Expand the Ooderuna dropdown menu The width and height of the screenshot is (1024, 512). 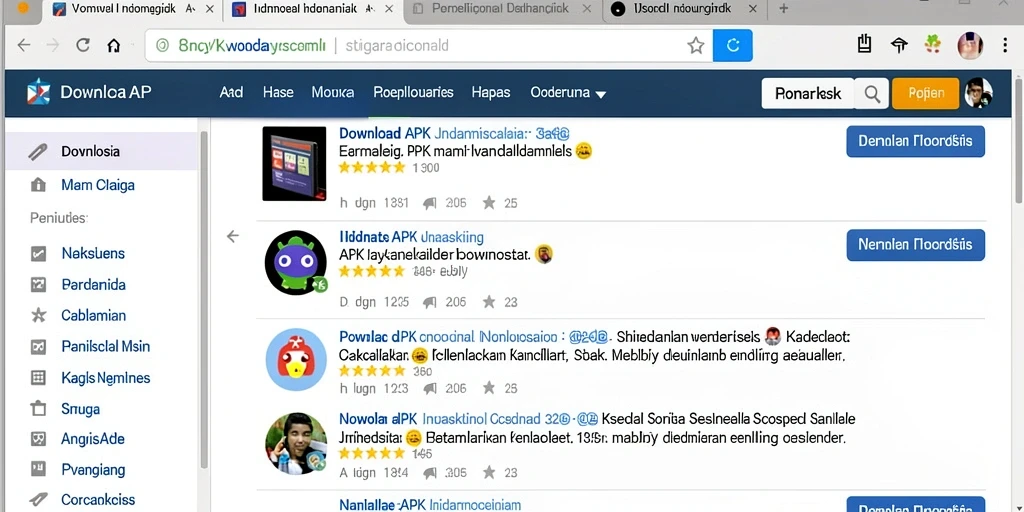click(x=568, y=93)
